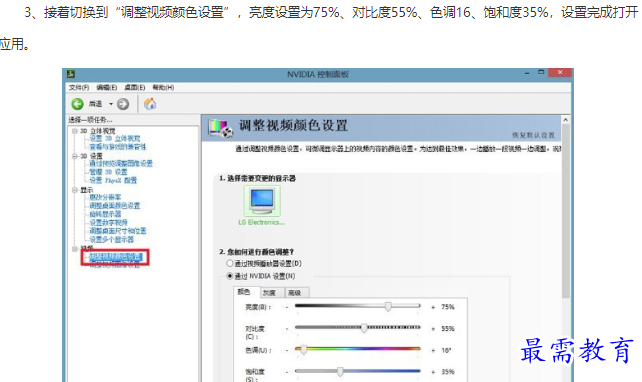The height and width of the screenshot is (382, 642).
Task: Open 更改分辨率 task link
Action: 105,197
